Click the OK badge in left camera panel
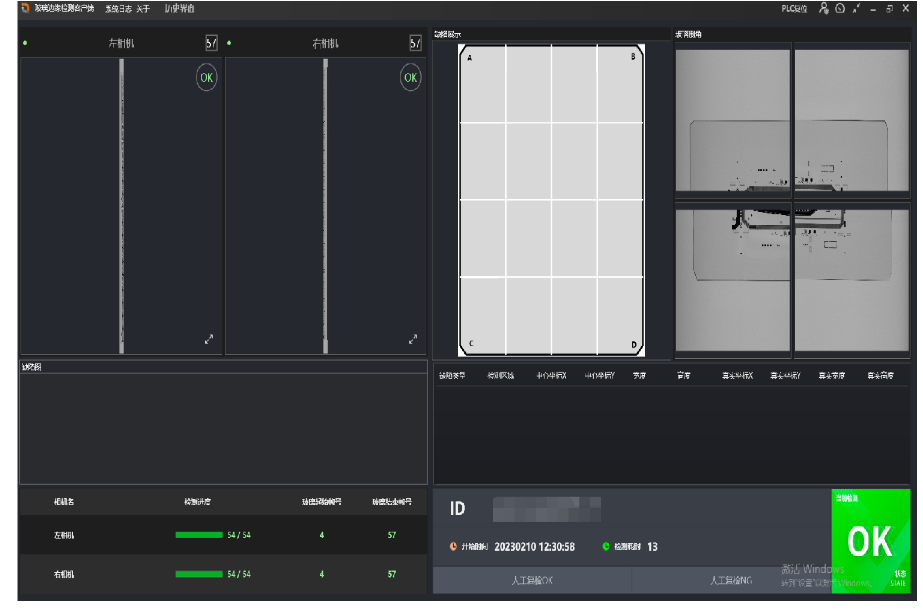This screenshot has width=923, height=610. [x=206, y=78]
